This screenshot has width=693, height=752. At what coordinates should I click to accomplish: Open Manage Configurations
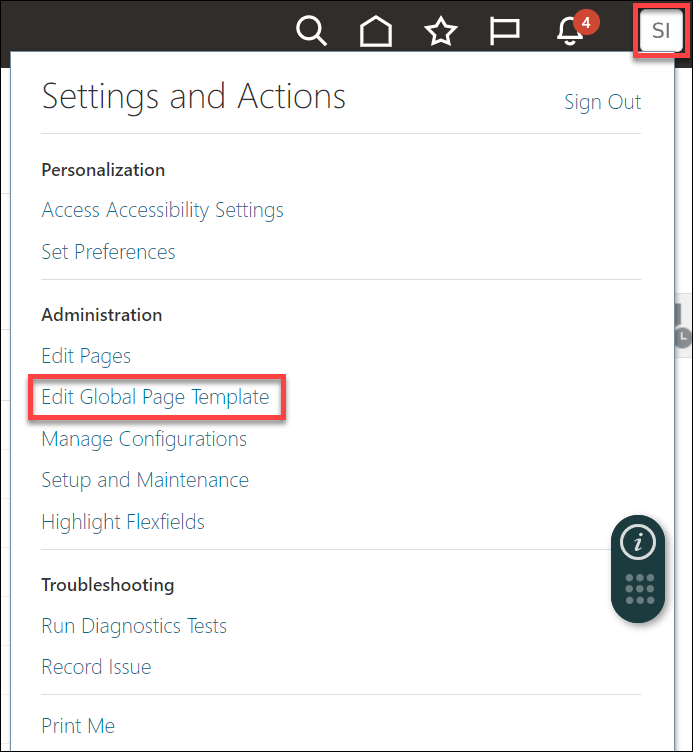click(144, 439)
